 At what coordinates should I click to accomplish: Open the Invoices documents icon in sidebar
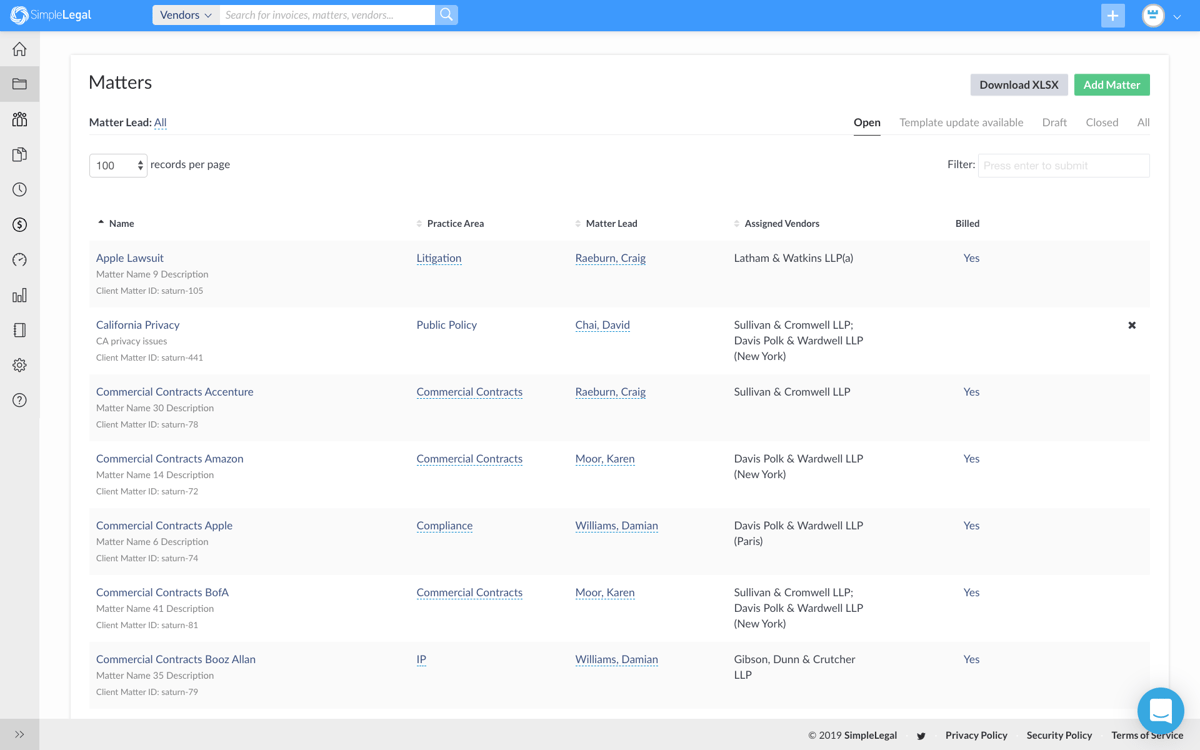pyautogui.click(x=19, y=154)
